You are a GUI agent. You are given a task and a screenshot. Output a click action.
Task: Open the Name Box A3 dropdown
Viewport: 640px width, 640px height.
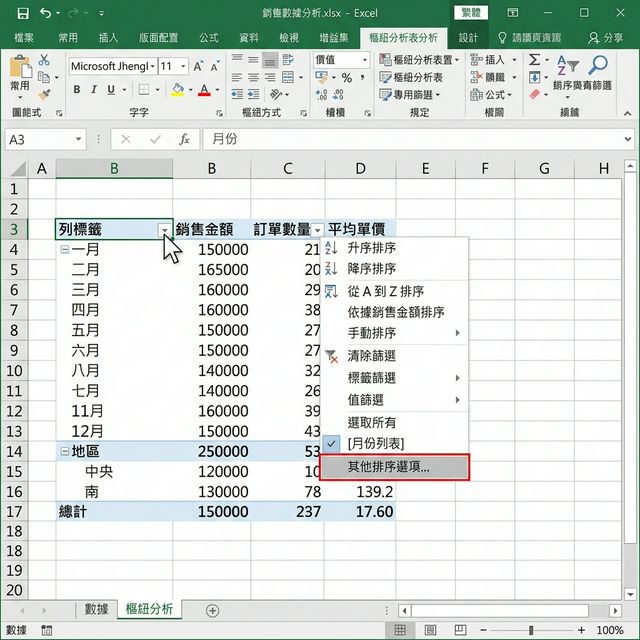click(78, 140)
